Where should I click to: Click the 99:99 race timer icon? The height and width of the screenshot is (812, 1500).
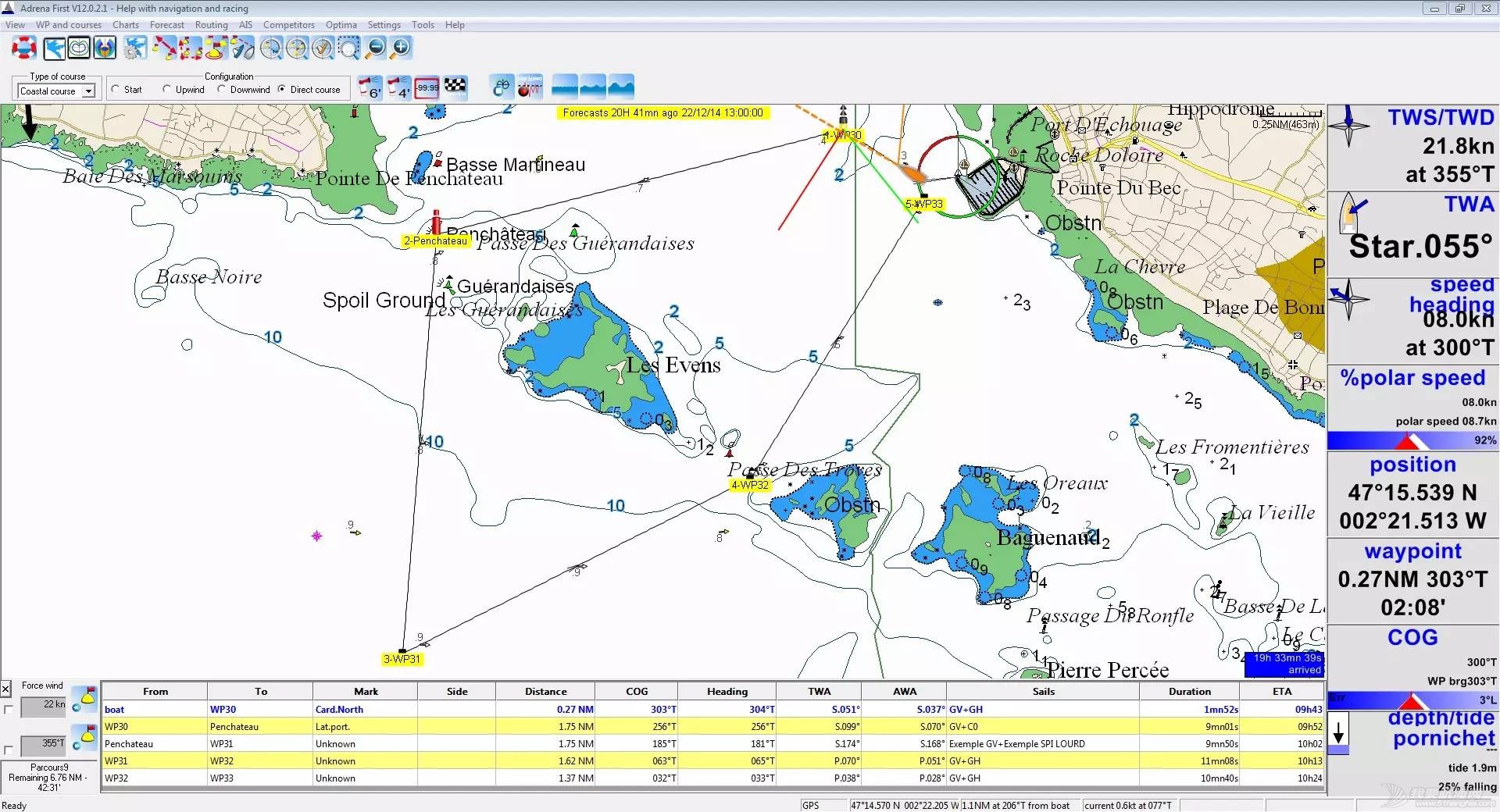[x=427, y=87]
